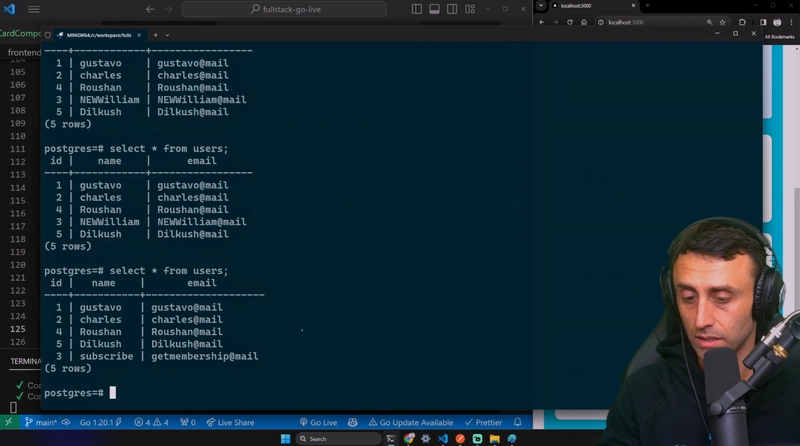Open Chrome tab search dropdown arrow
Screen dimensions: 800x446
pos(541,6)
